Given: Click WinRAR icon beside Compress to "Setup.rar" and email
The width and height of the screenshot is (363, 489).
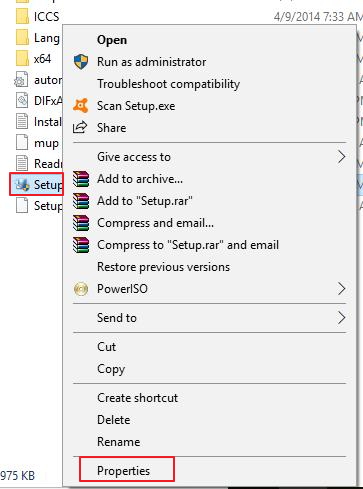Looking at the screenshot, I should (81, 245).
